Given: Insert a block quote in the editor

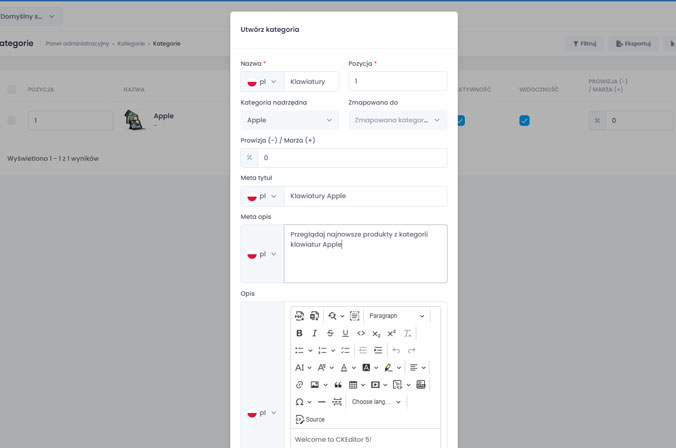Looking at the screenshot, I should [338, 385].
